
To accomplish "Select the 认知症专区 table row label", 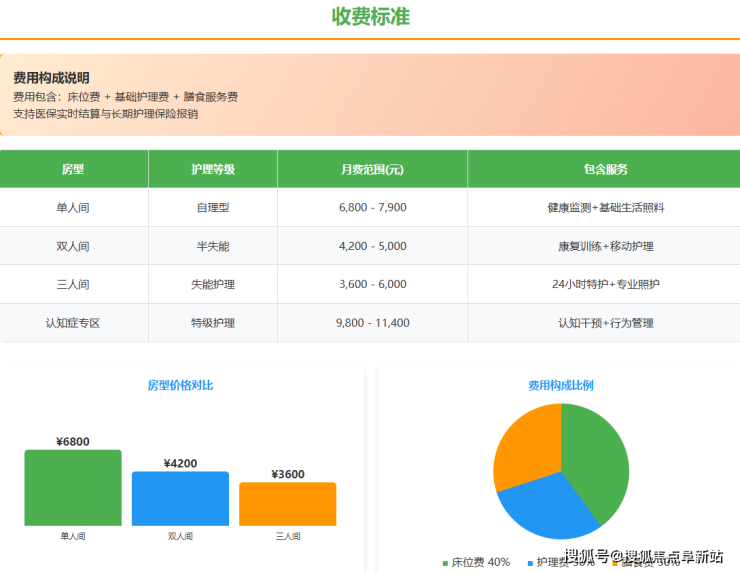I will point(73,323).
